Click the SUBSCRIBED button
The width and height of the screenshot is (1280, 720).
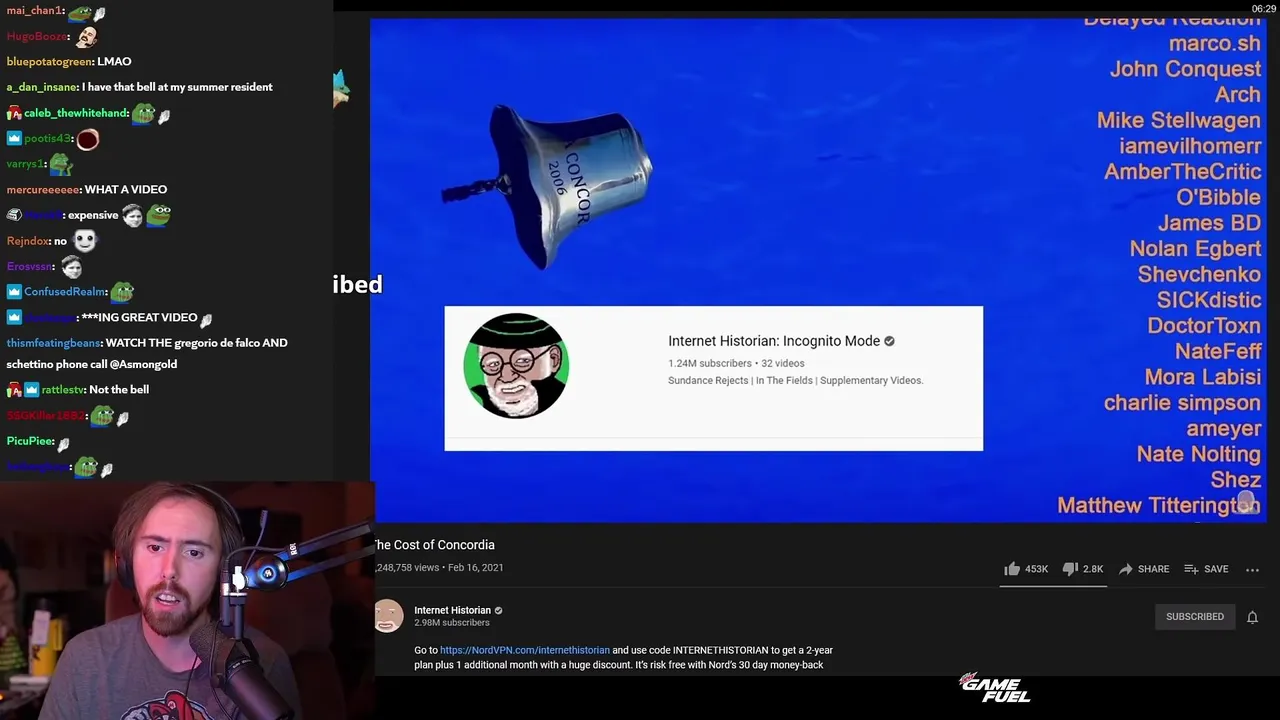click(x=1194, y=617)
